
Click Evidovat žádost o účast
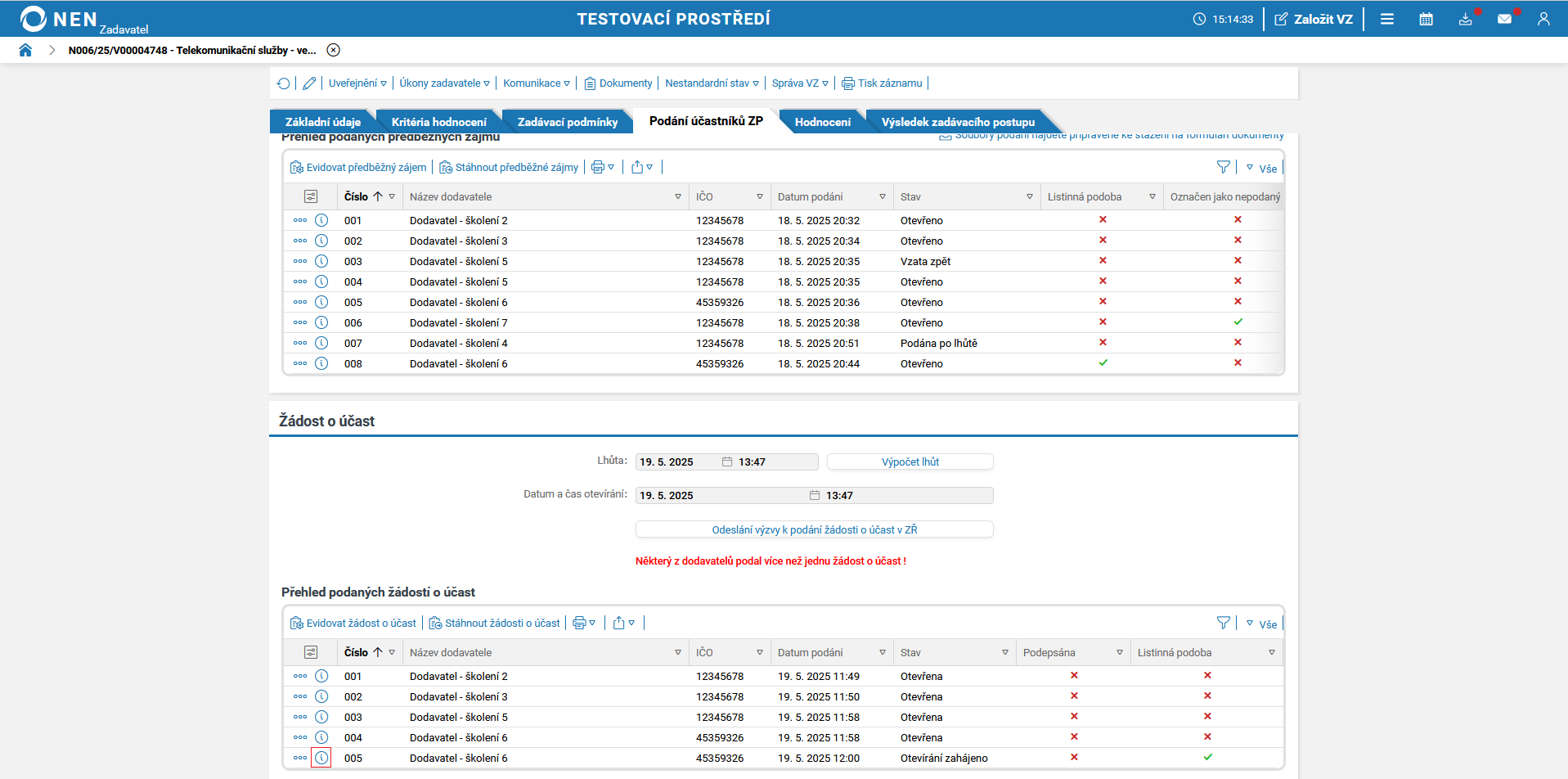point(353,624)
